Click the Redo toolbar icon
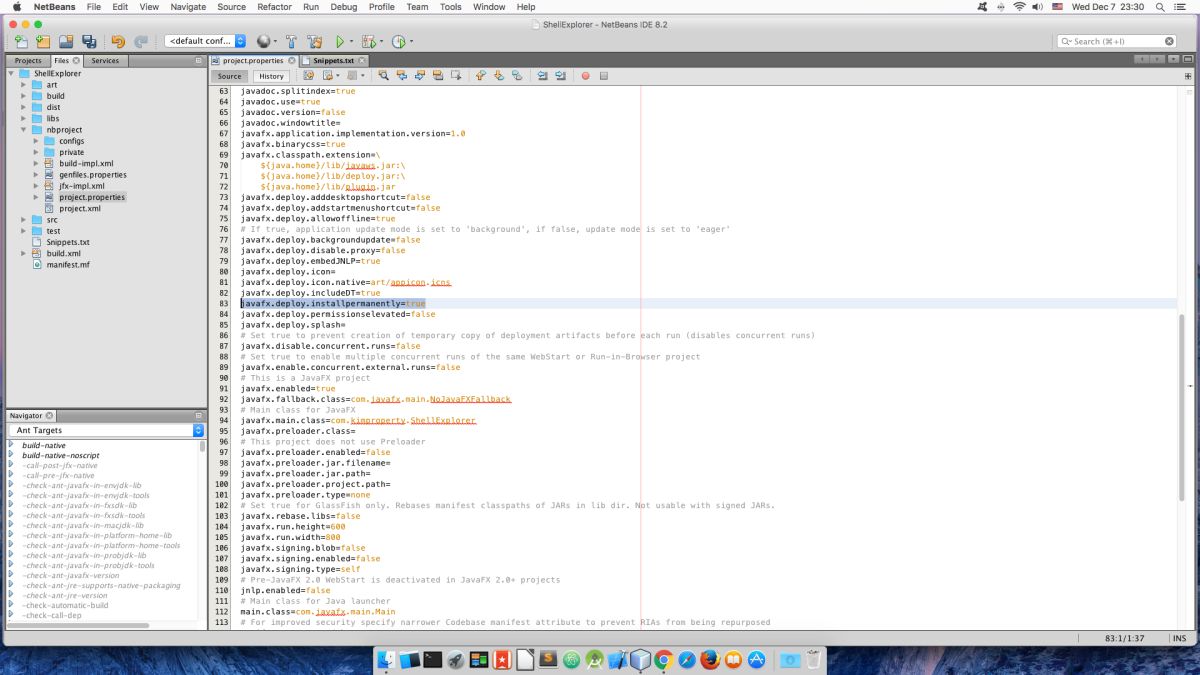Viewport: 1200px width, 675px height. click(141, 41)
